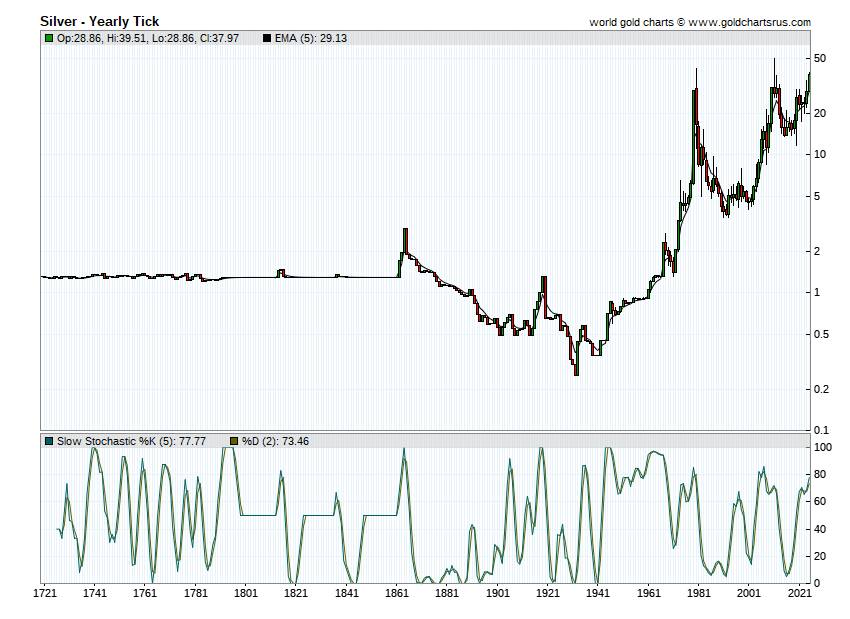The height and width of the screenshot is (619, 850).
Task: Click the 0.1 price axis label
Action: (821, 430)
